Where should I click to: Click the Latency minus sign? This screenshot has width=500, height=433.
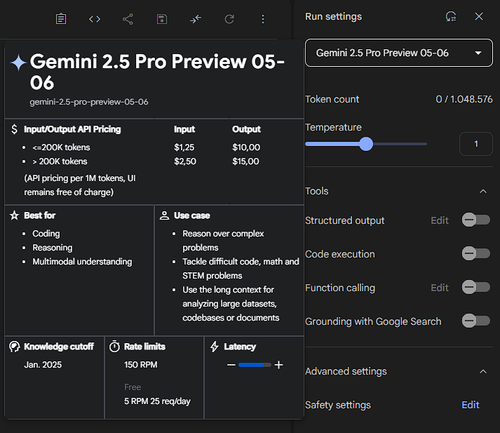(x=231, y=365)
